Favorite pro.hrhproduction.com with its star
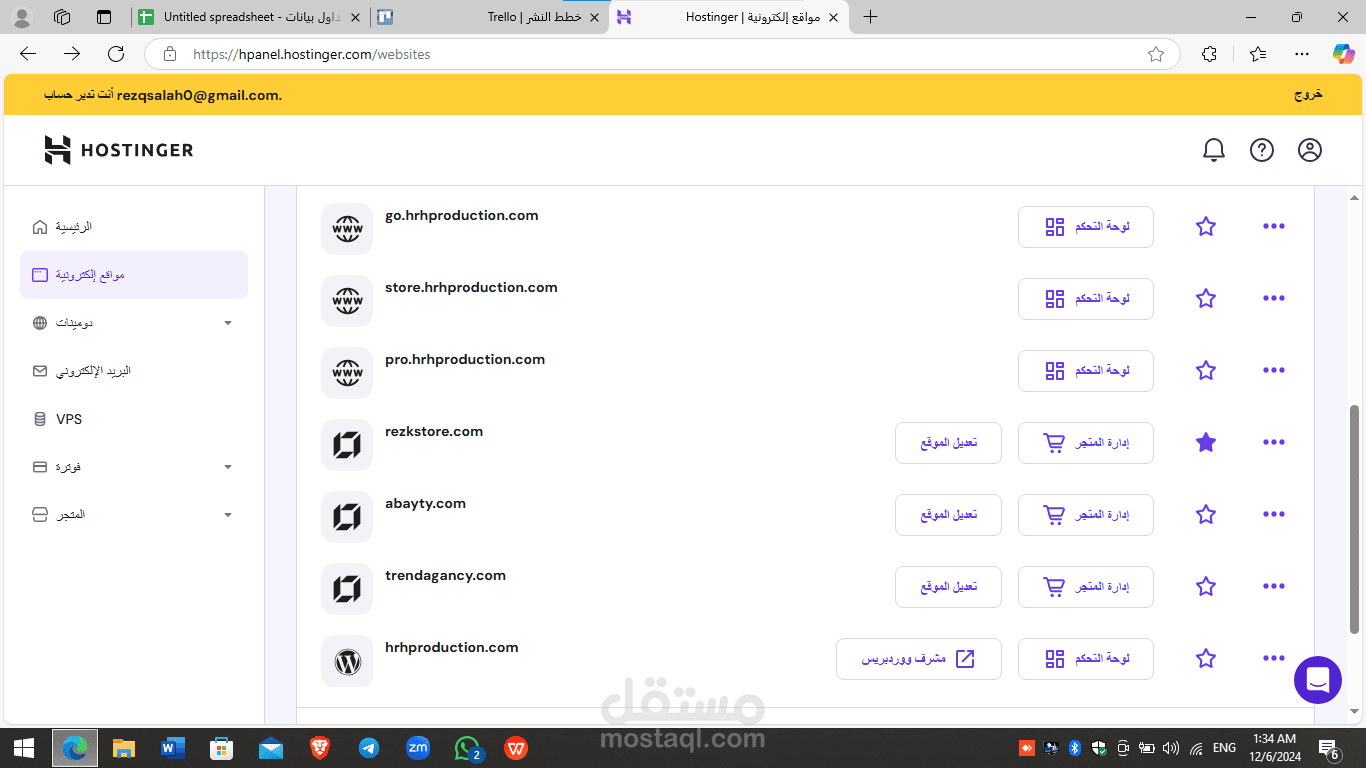 (x=1206, y=371)
